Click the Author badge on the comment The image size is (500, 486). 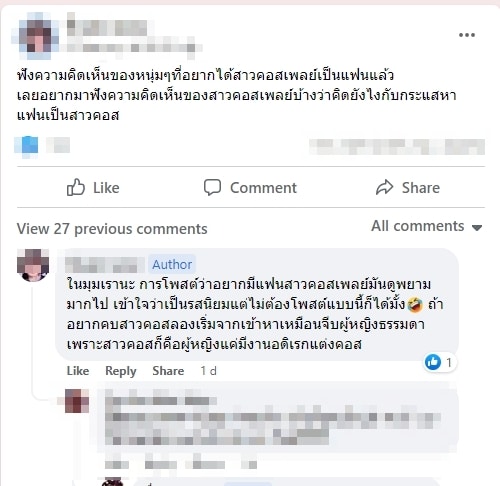coord(172,264)
